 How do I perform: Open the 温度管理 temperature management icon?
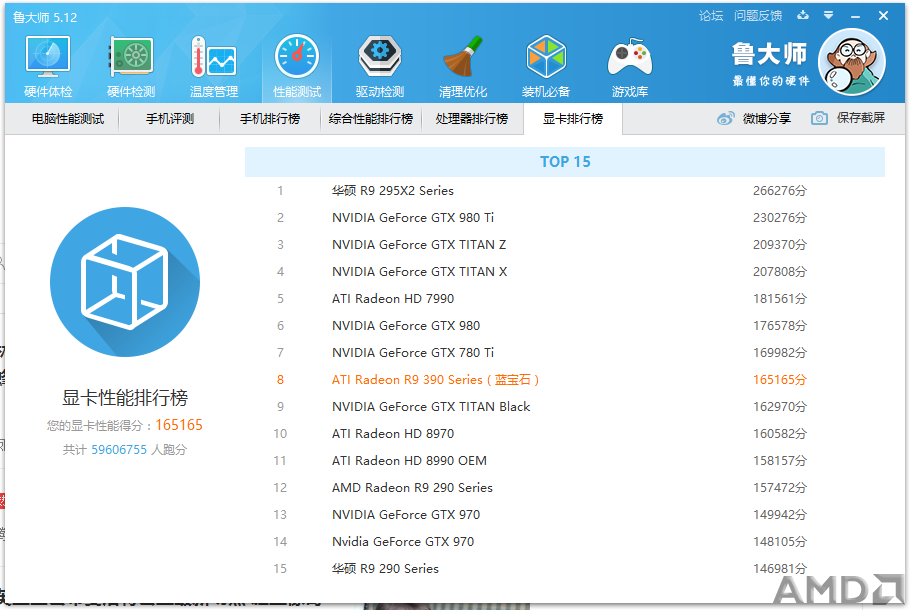pyautogui.click(x=214, y=67)
